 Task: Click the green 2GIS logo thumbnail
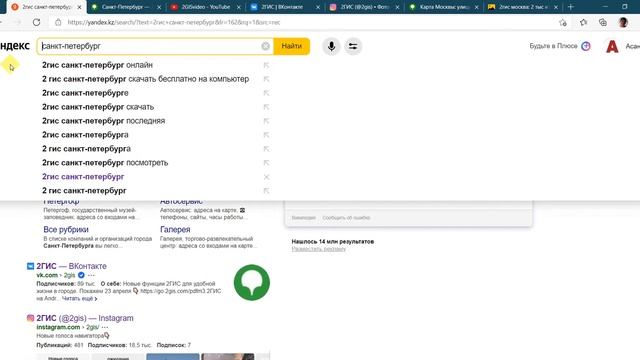[251, 282]
